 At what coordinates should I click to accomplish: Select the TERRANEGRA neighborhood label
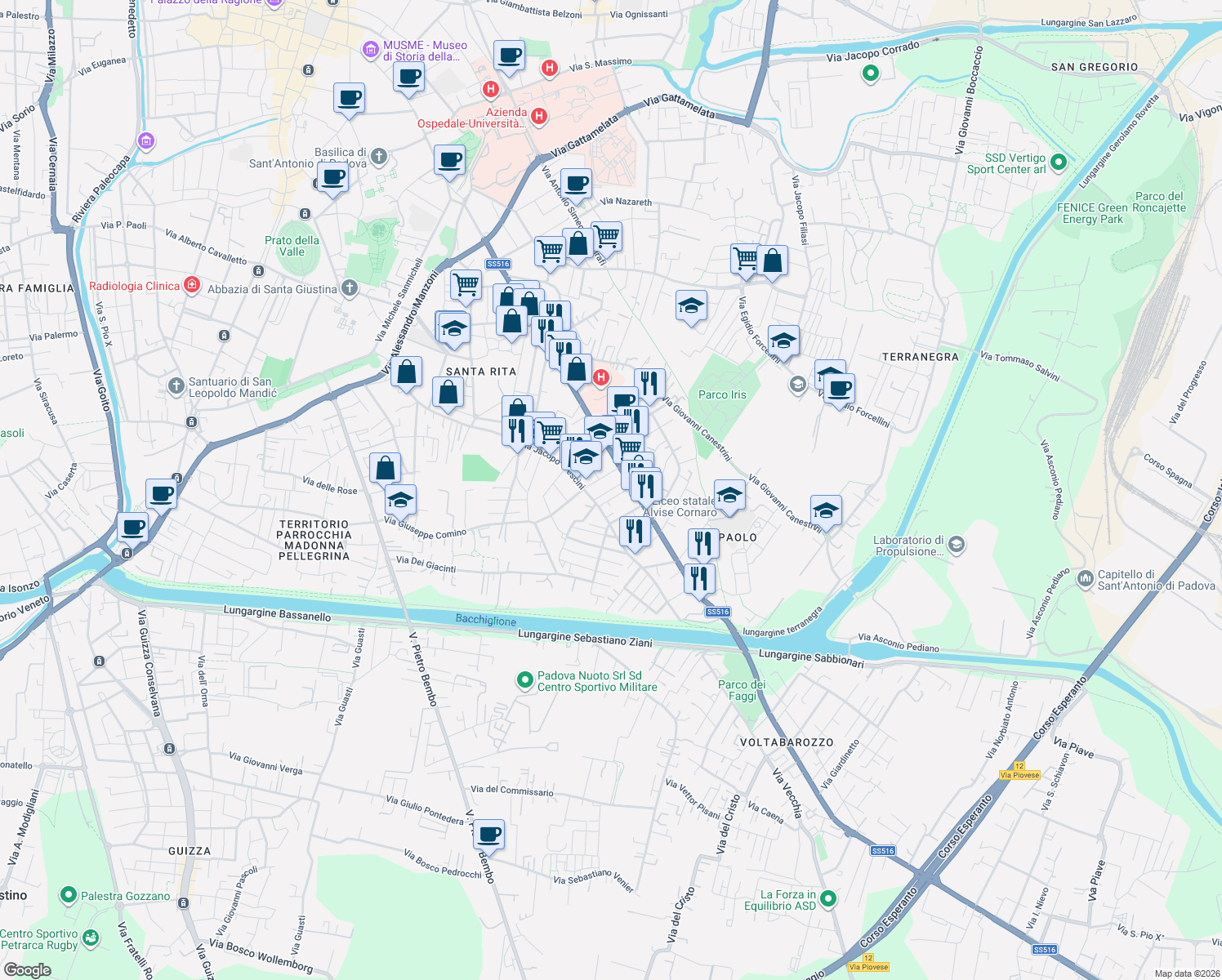click(921, 357)
